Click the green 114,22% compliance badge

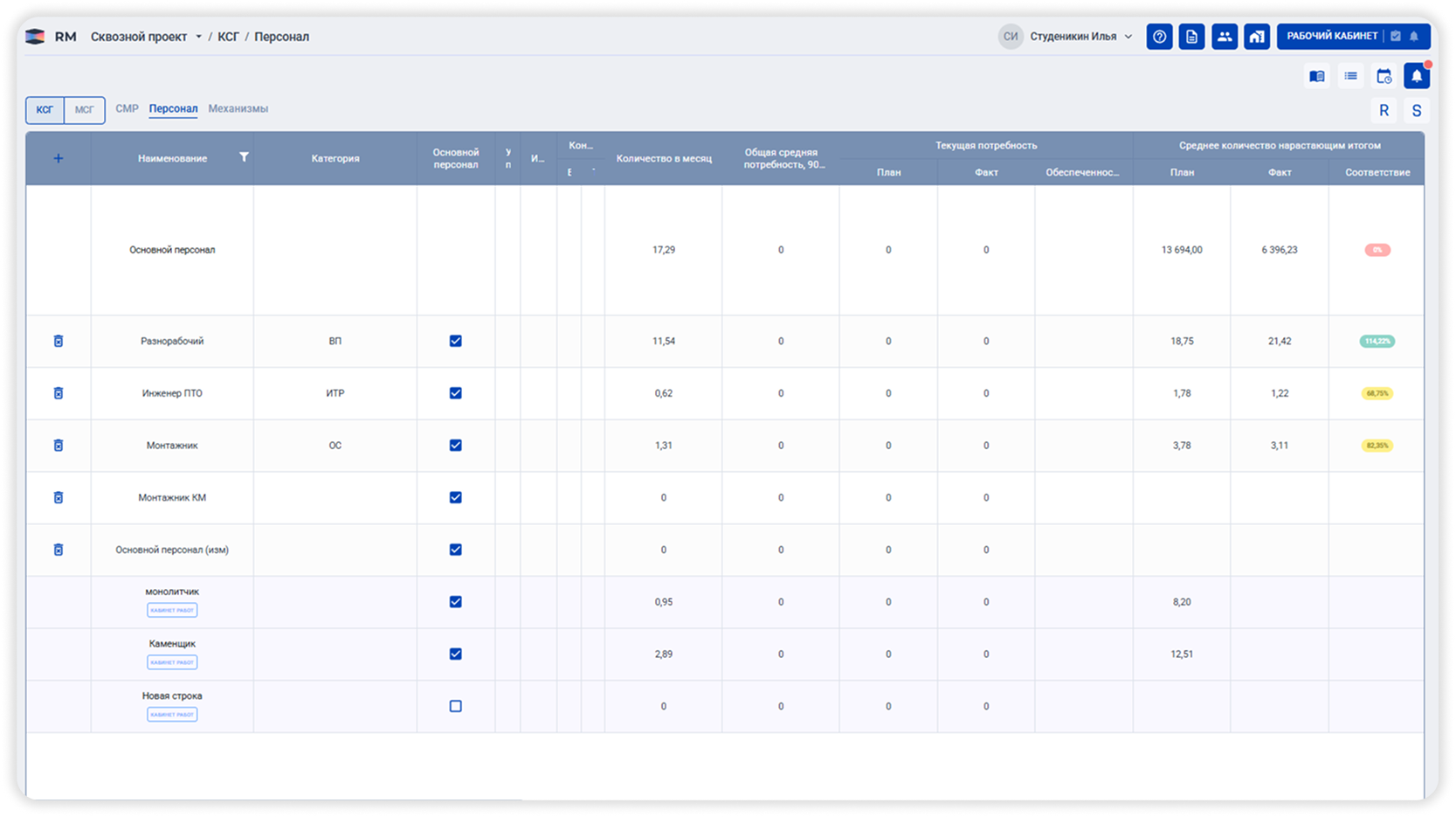coord(1377,341)
